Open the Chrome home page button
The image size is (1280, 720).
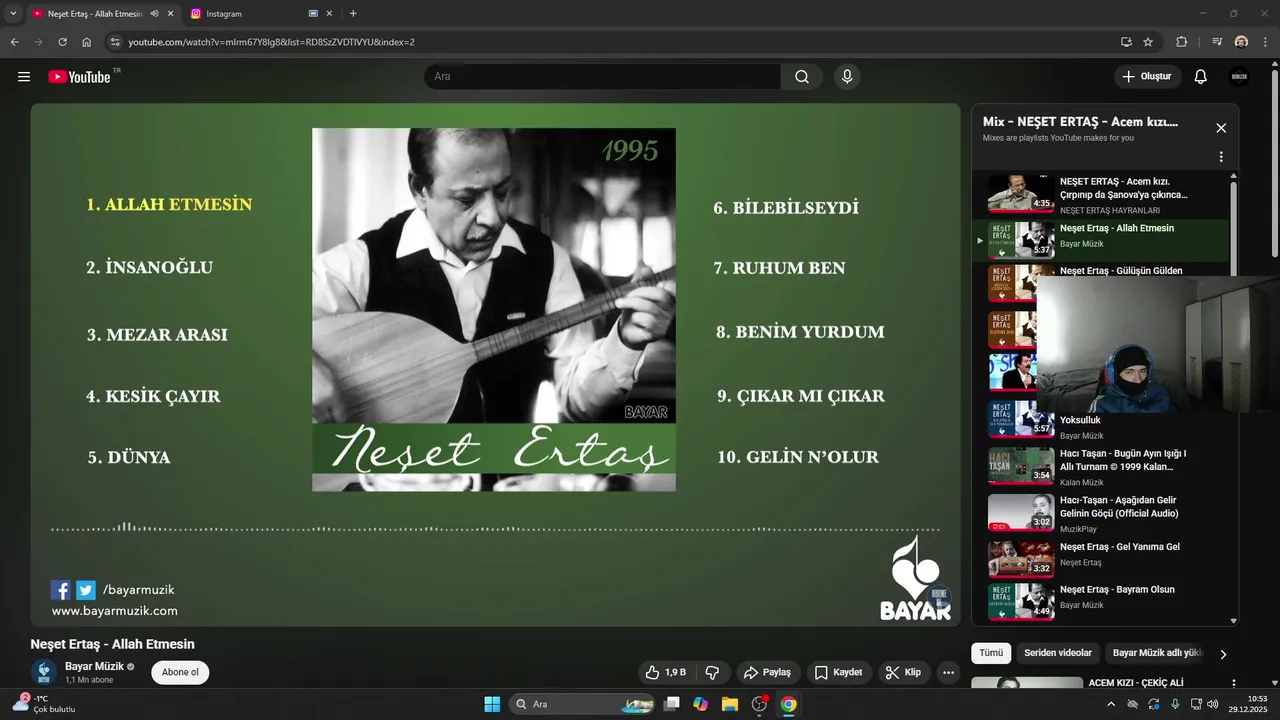click(x=87, y=42)
